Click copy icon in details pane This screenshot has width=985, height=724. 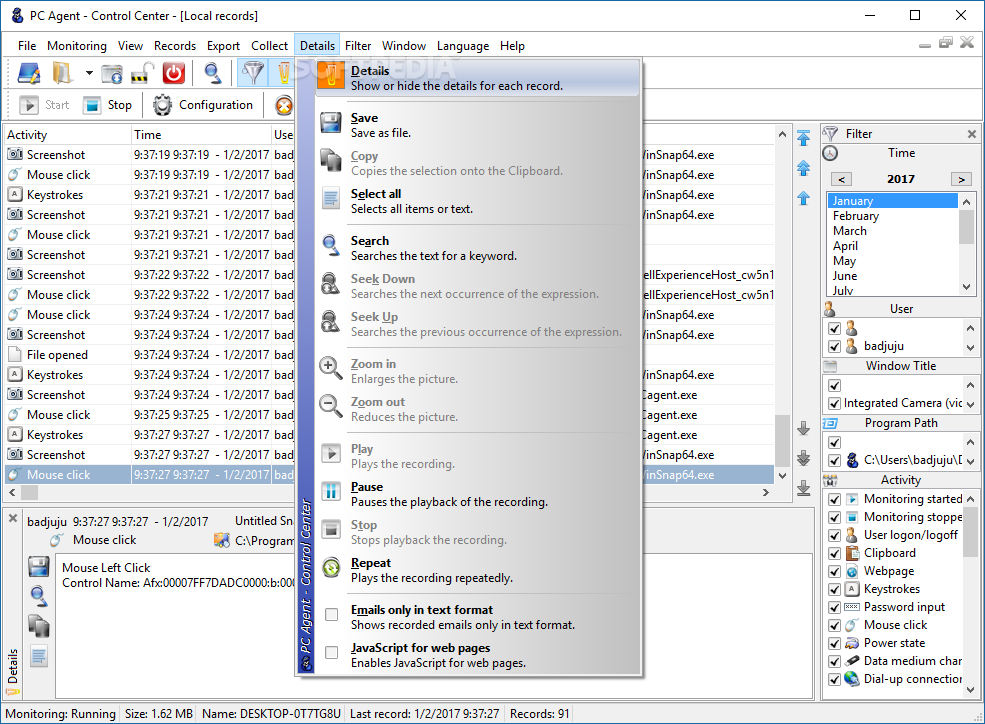coord(38,626)
